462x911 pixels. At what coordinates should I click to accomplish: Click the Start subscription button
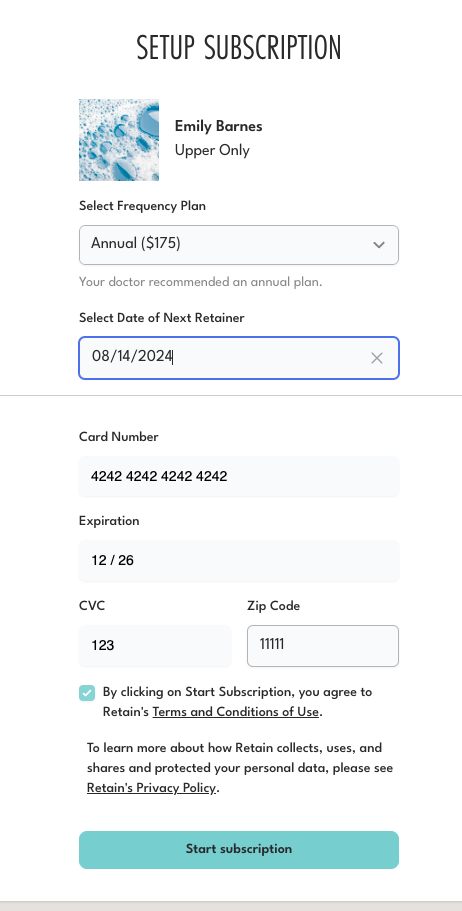[x=239, y=849]
